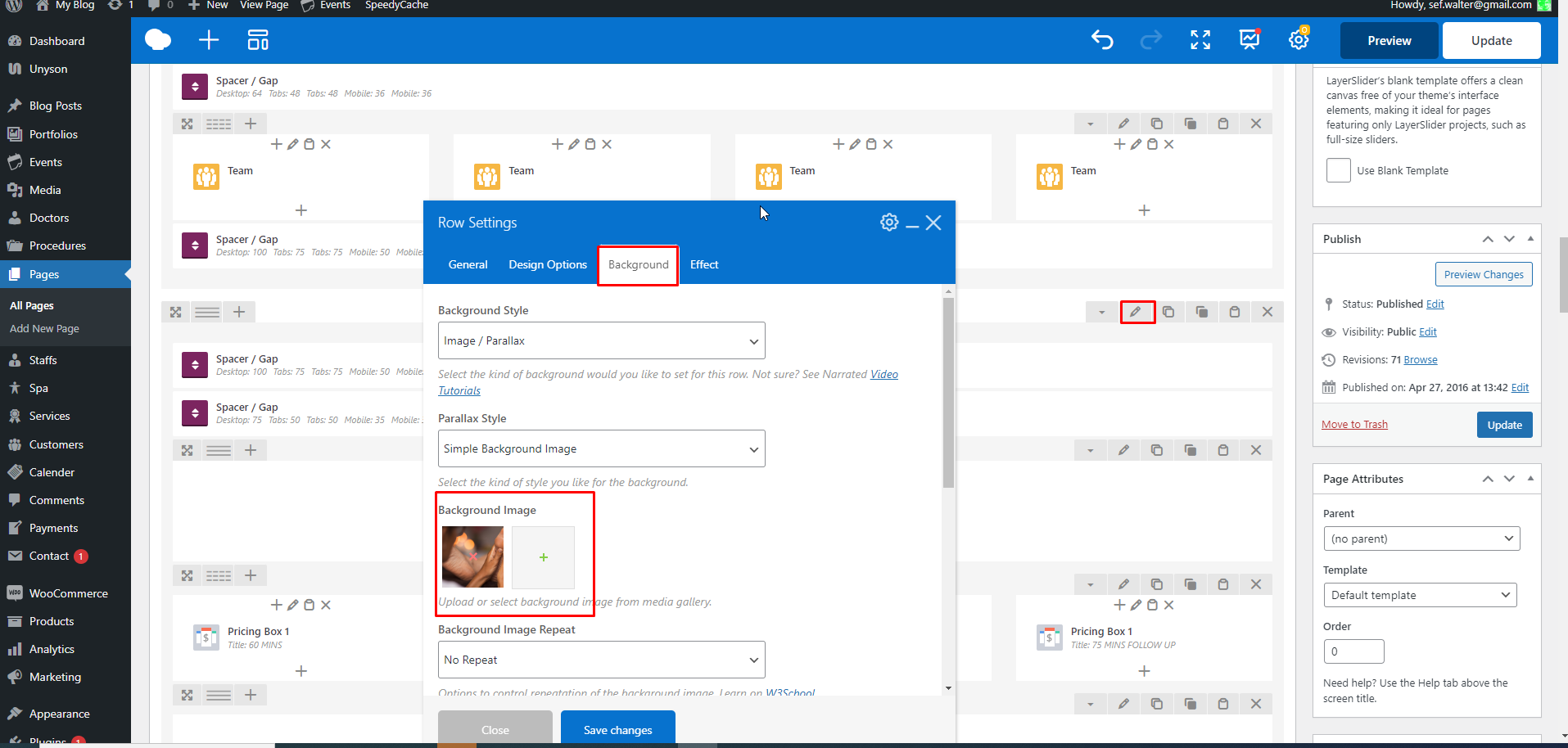Click the highlighted row edit pencil icon
The height and width of the screenshot is (748, 1568).
(1136, 312)
